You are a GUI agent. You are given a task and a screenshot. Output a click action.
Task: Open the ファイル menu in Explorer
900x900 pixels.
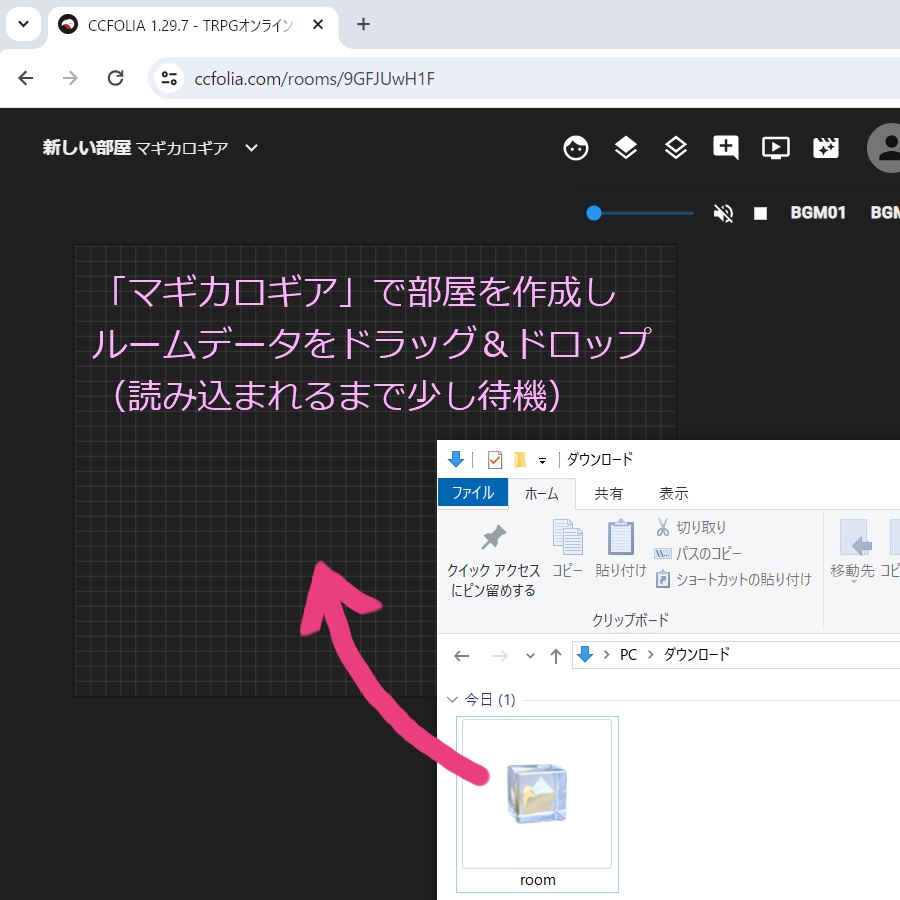tap(472, 493)
